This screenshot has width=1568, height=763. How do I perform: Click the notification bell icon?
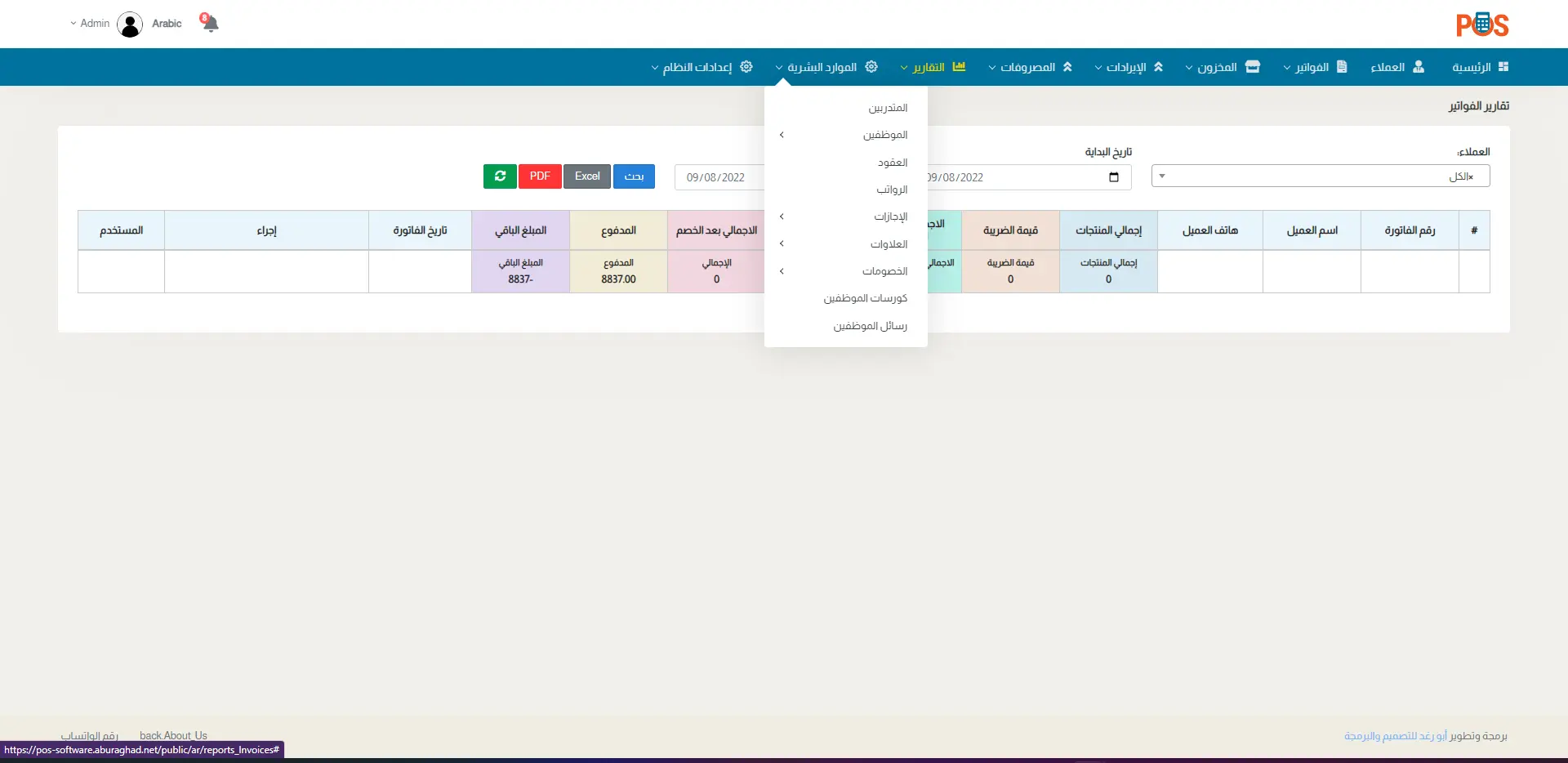pos(210,23)
